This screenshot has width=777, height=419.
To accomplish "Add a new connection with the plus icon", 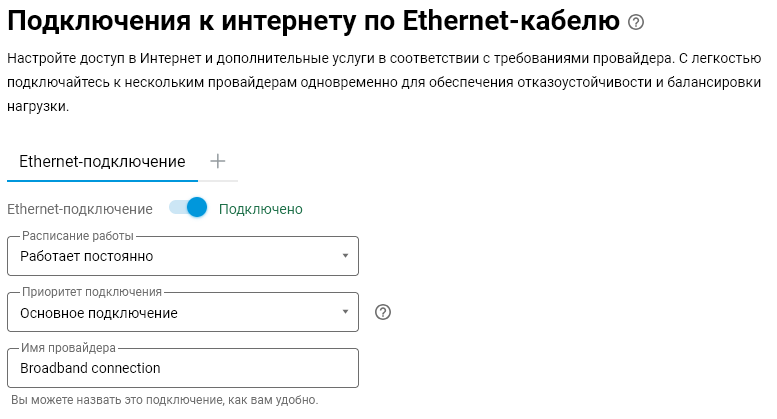I will [218, 161].
